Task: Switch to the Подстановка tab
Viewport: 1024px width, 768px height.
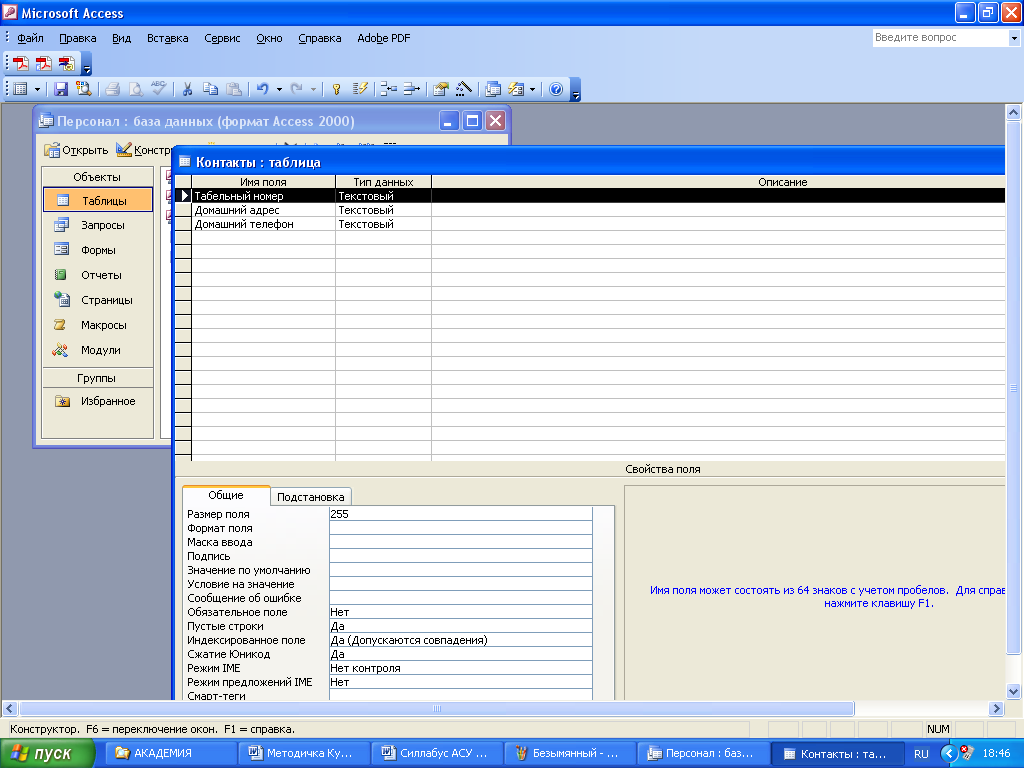Action: tap(310, 497)
